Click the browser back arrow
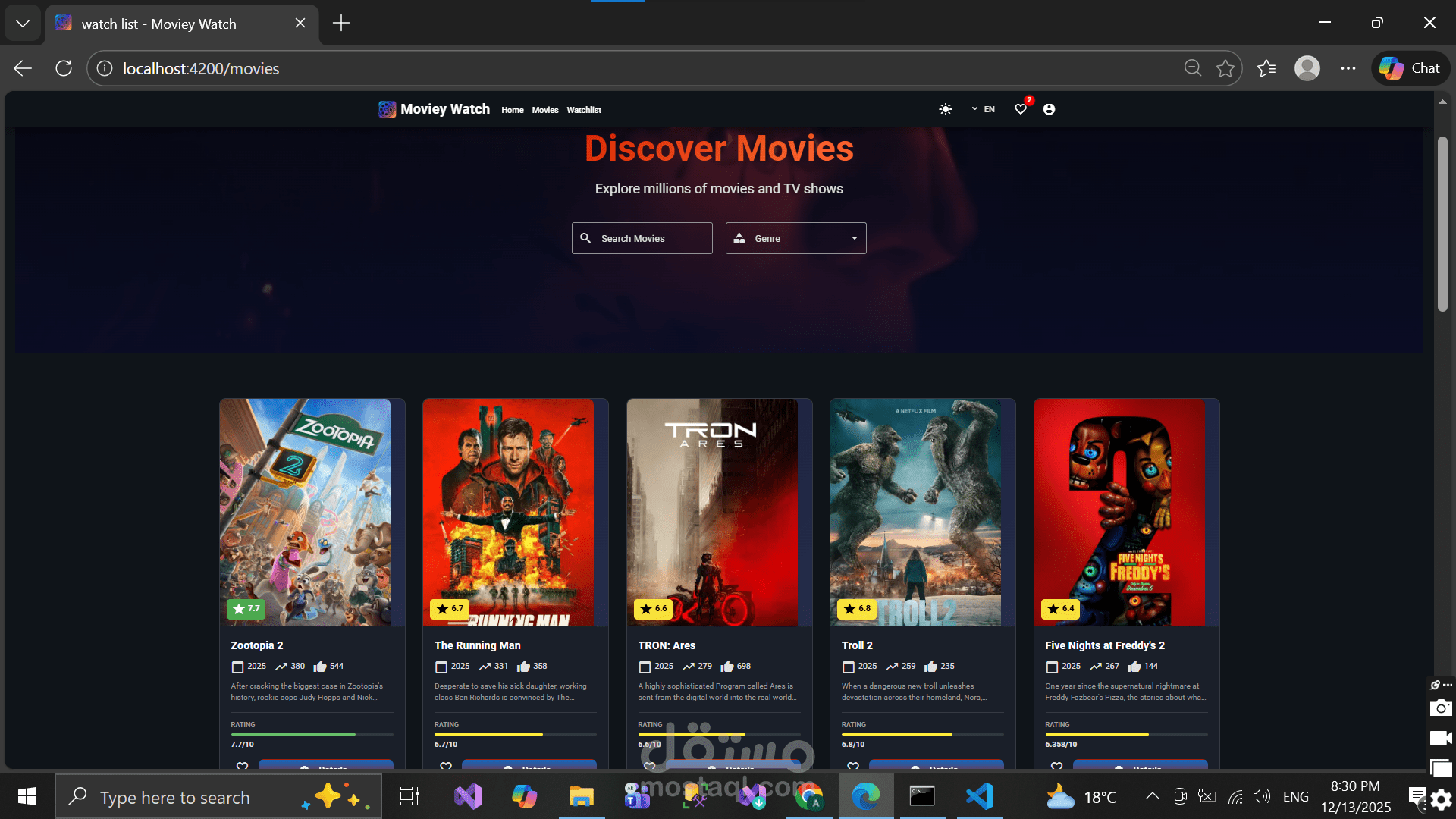This screenshot has height=819, width=1456. click(23, 68)
